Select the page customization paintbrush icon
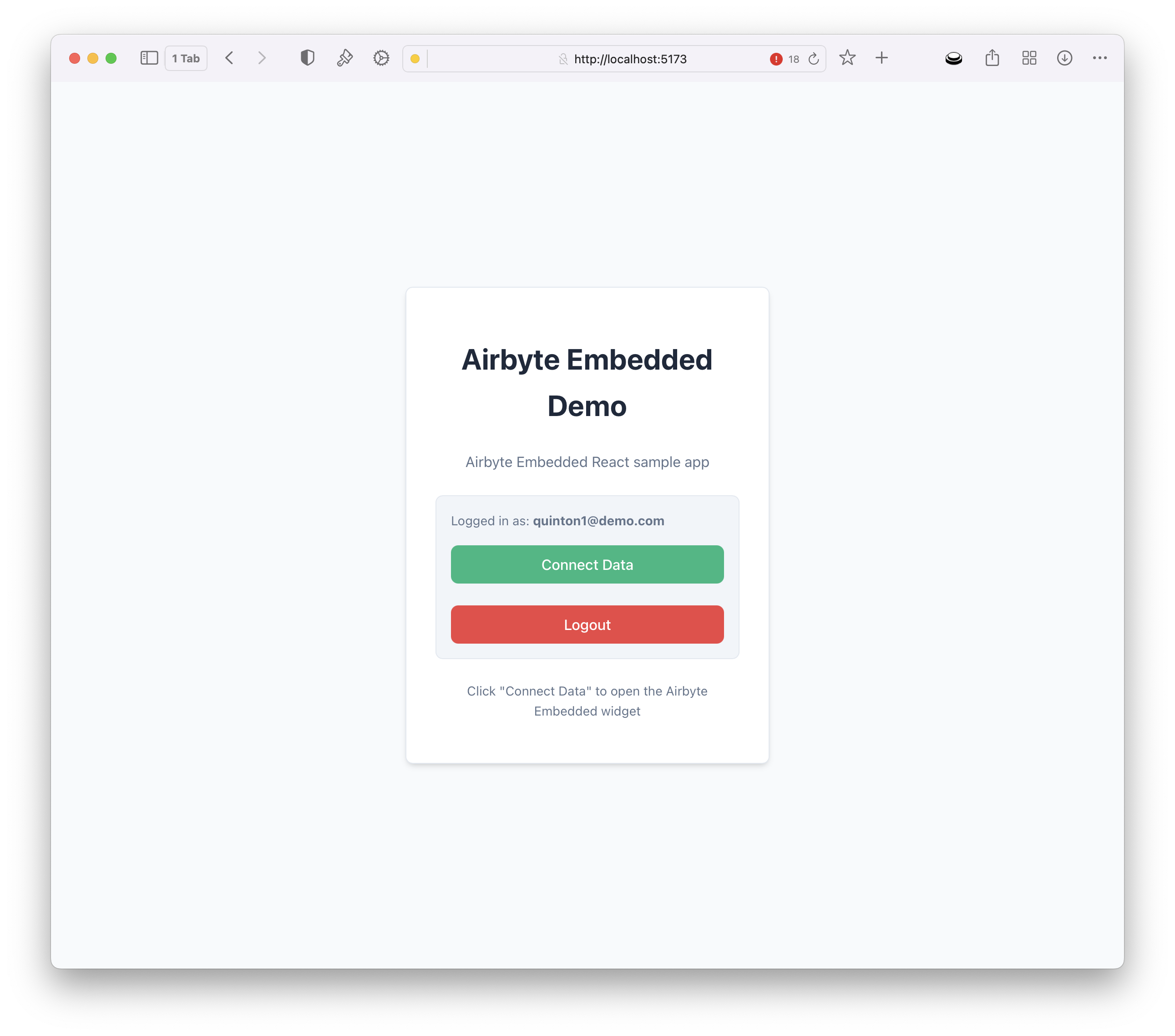This screenshot has height=1036, width=1175. (344, 57)
